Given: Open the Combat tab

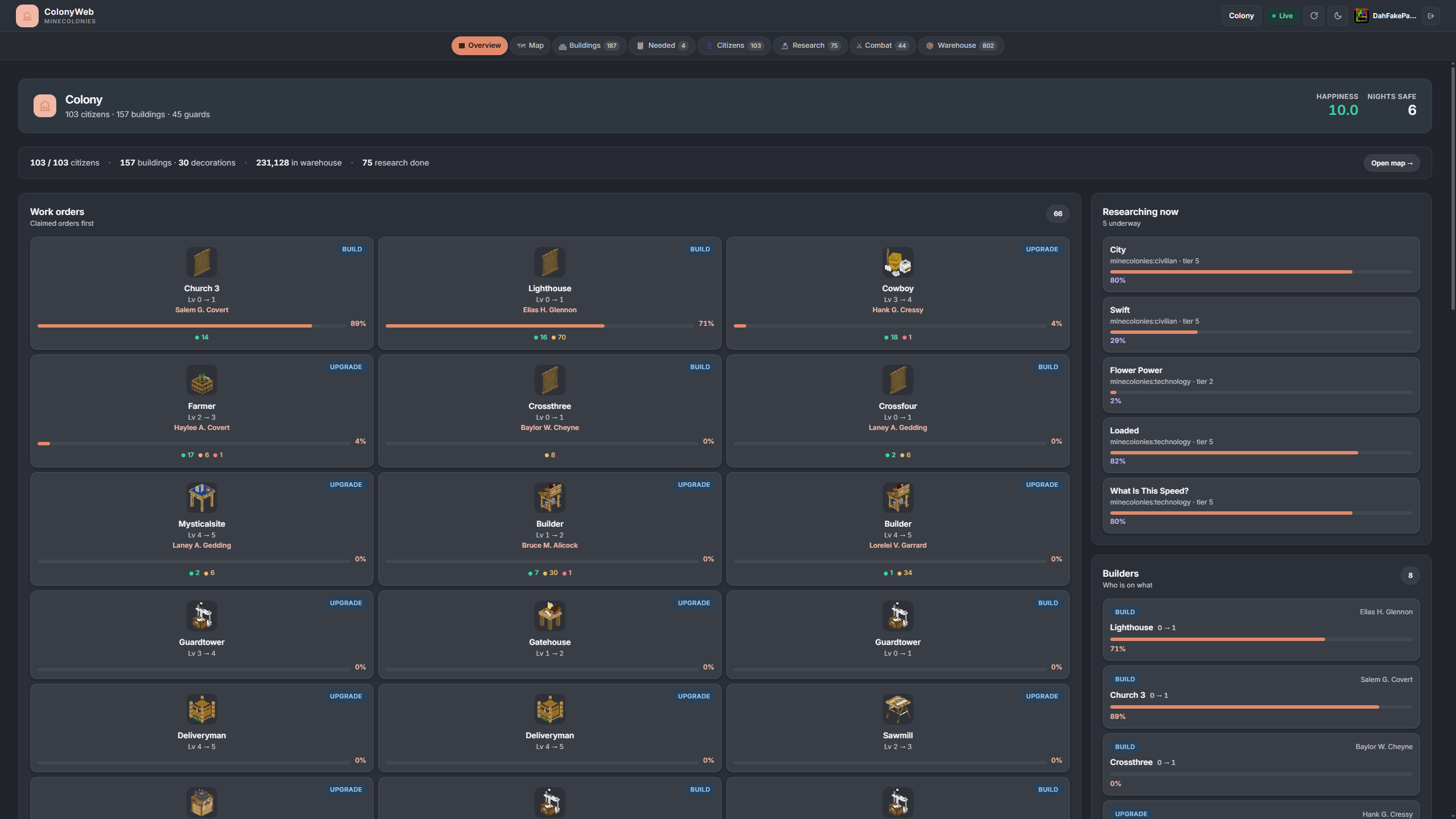Looking at the screenshot, I should point(883,45).
